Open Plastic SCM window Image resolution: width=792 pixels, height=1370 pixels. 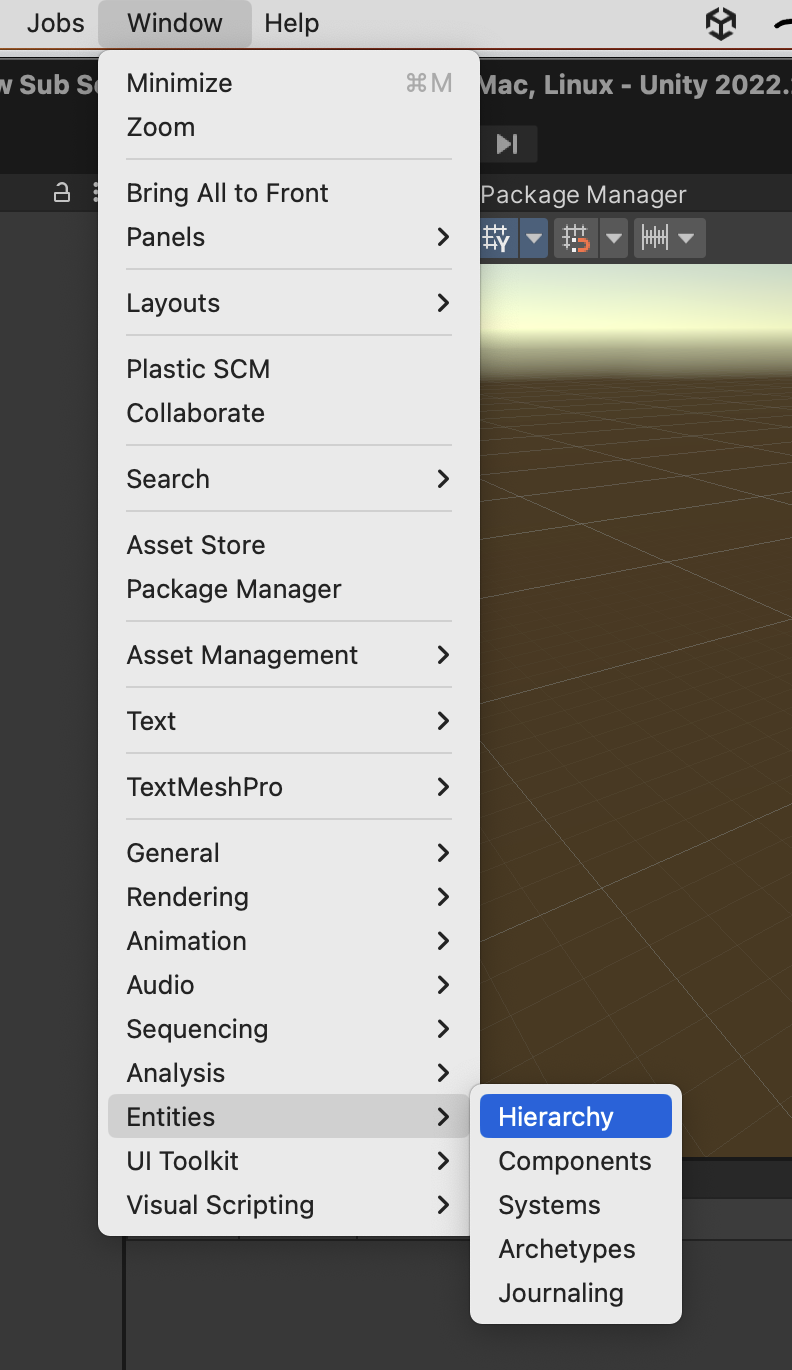pyautogui.click(x=289, y=369)
